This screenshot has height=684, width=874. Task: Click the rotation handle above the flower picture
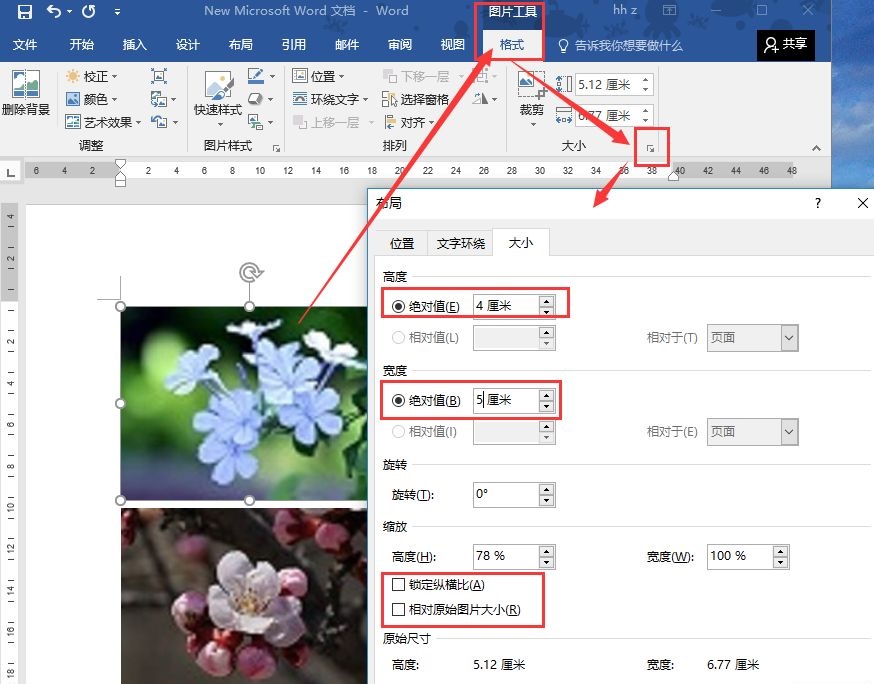click(249, 272)
